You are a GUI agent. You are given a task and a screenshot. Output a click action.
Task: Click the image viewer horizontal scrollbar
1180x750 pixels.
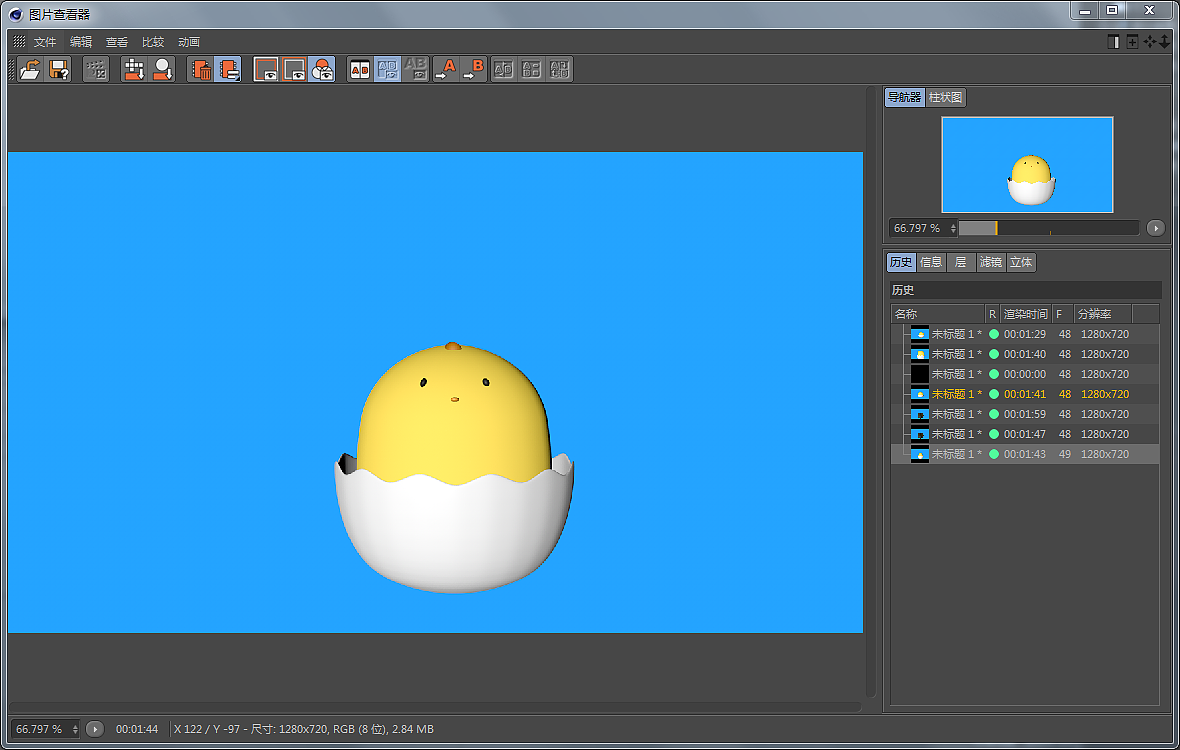tap(434, 707)
